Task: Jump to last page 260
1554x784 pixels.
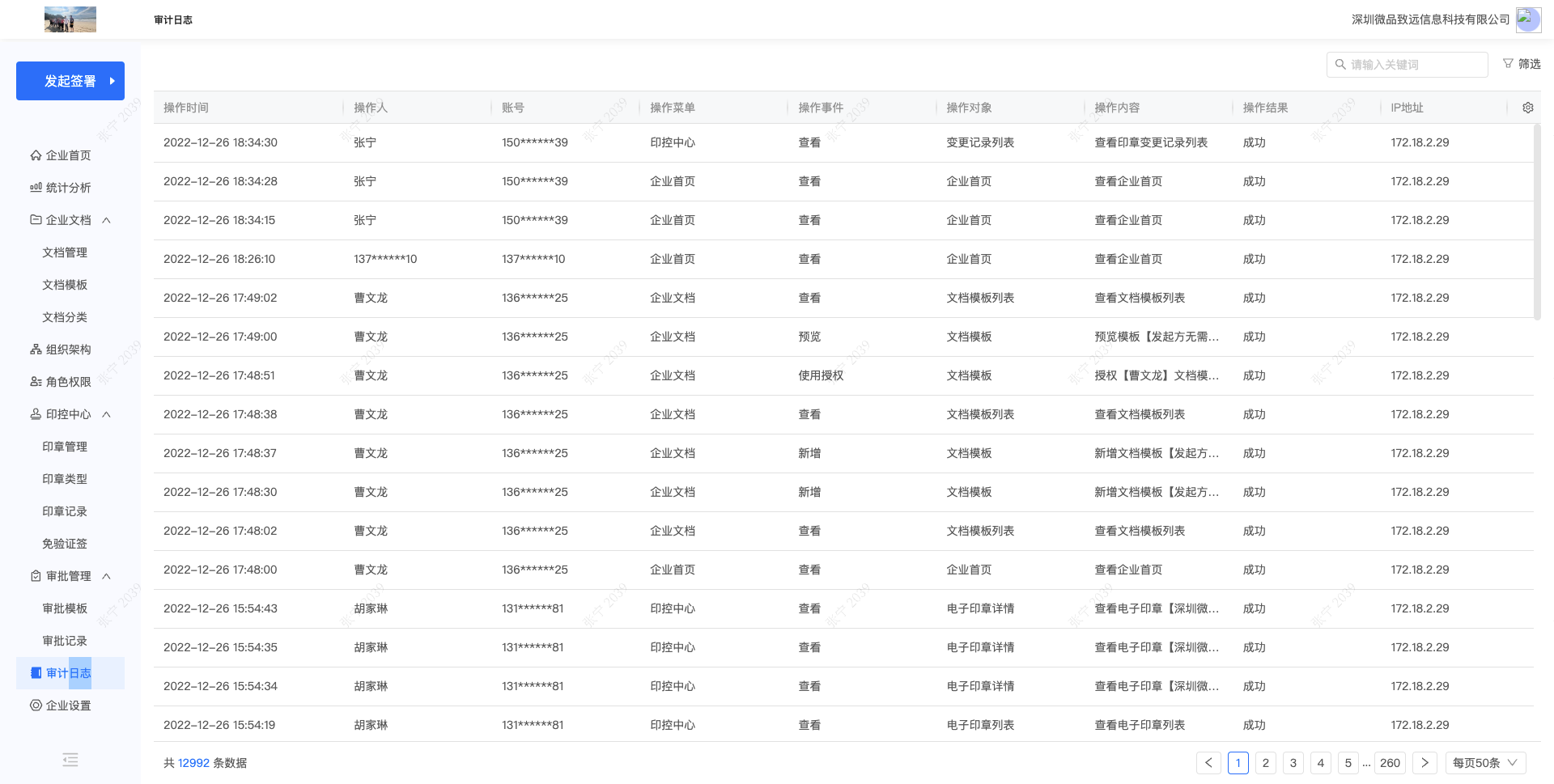Action: coord(1391,763)
